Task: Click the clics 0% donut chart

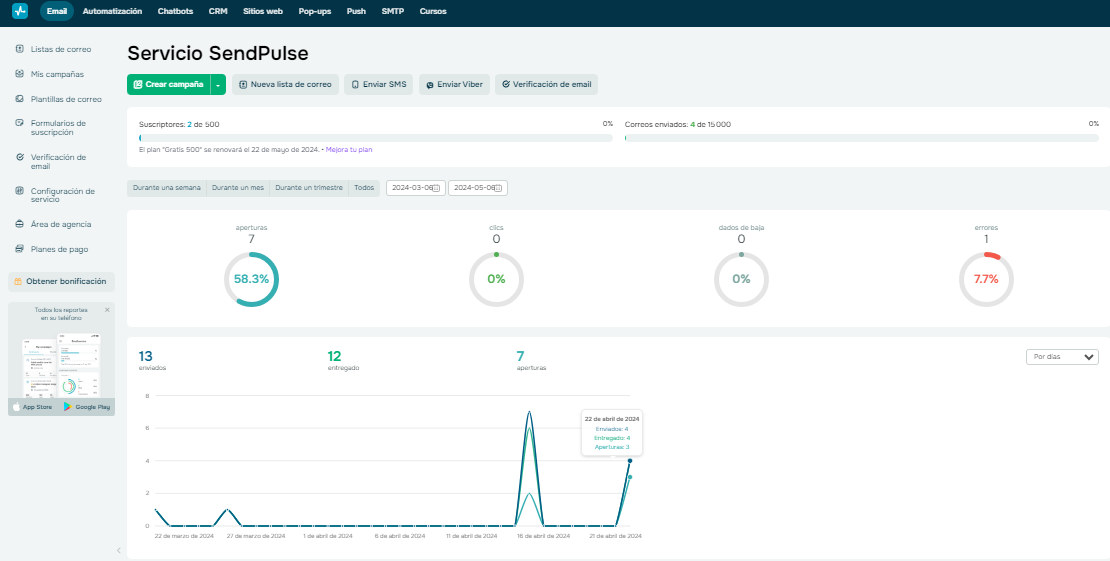Action: pos(496,279)
